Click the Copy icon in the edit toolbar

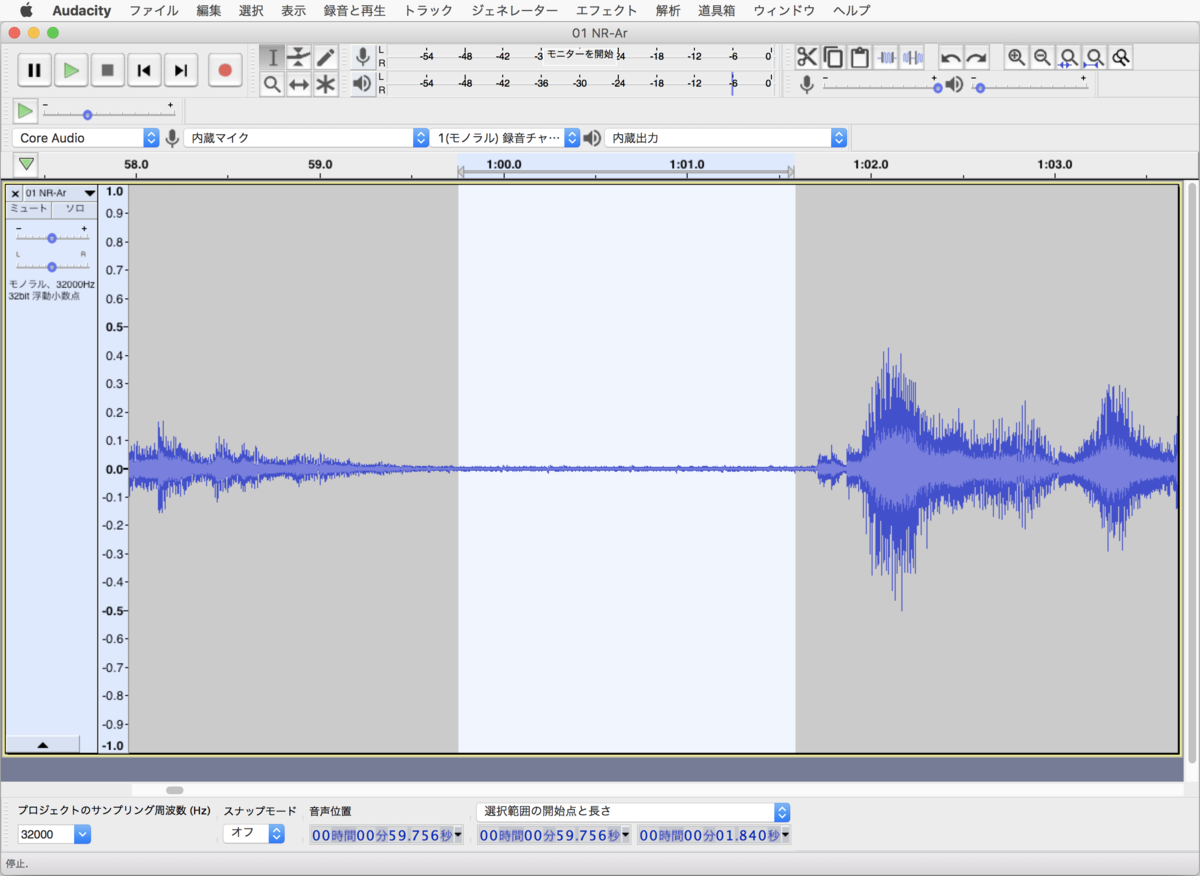[833, 58]
